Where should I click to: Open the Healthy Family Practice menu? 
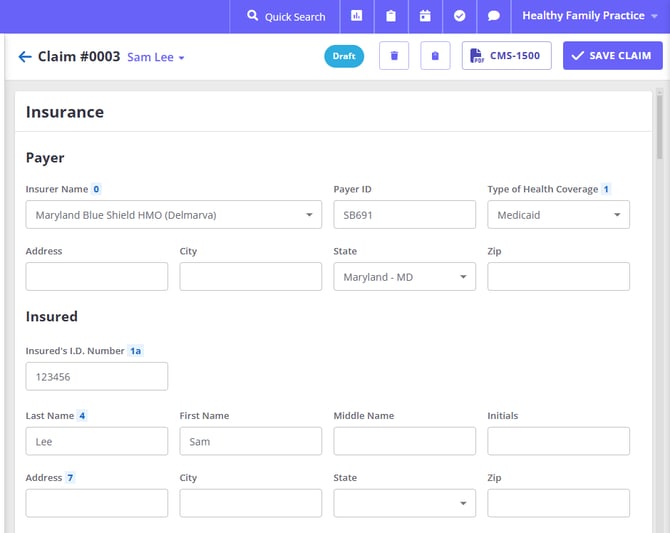pos(590,16)
